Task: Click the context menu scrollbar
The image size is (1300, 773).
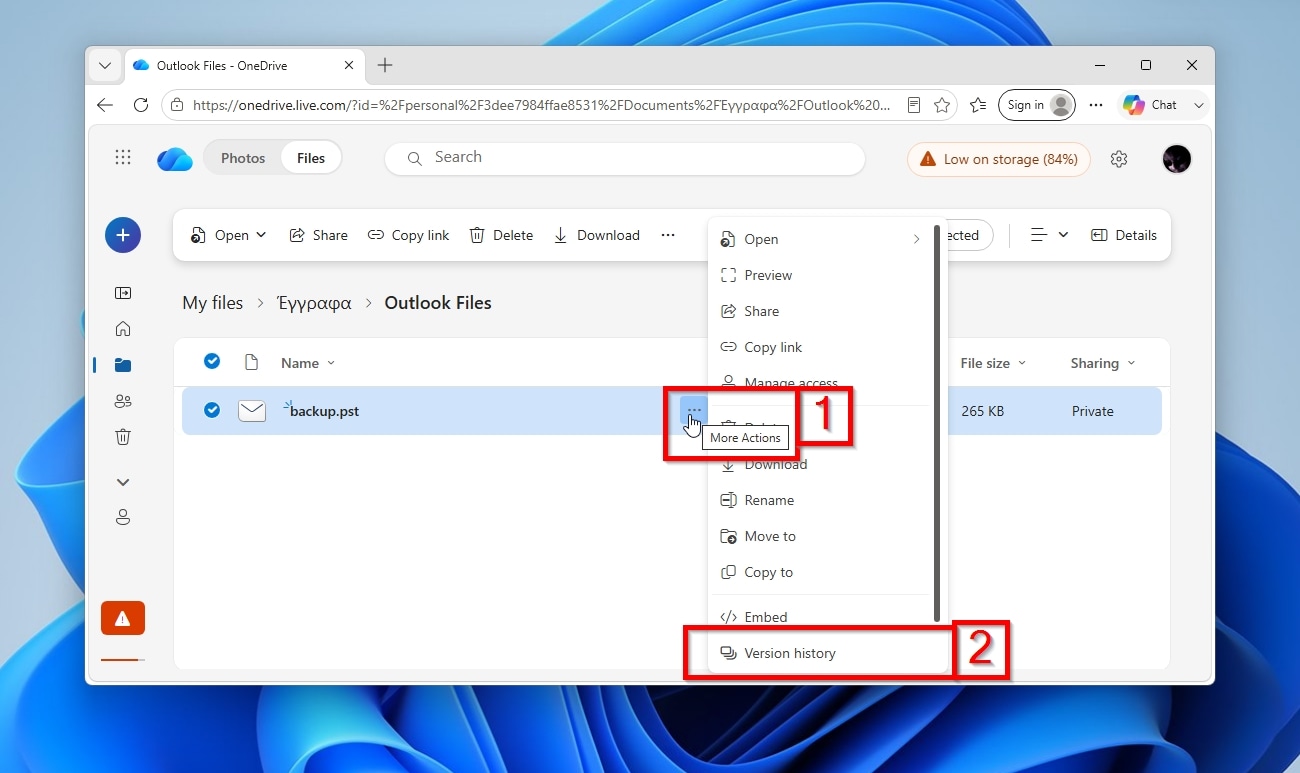Action: [936, 422]
